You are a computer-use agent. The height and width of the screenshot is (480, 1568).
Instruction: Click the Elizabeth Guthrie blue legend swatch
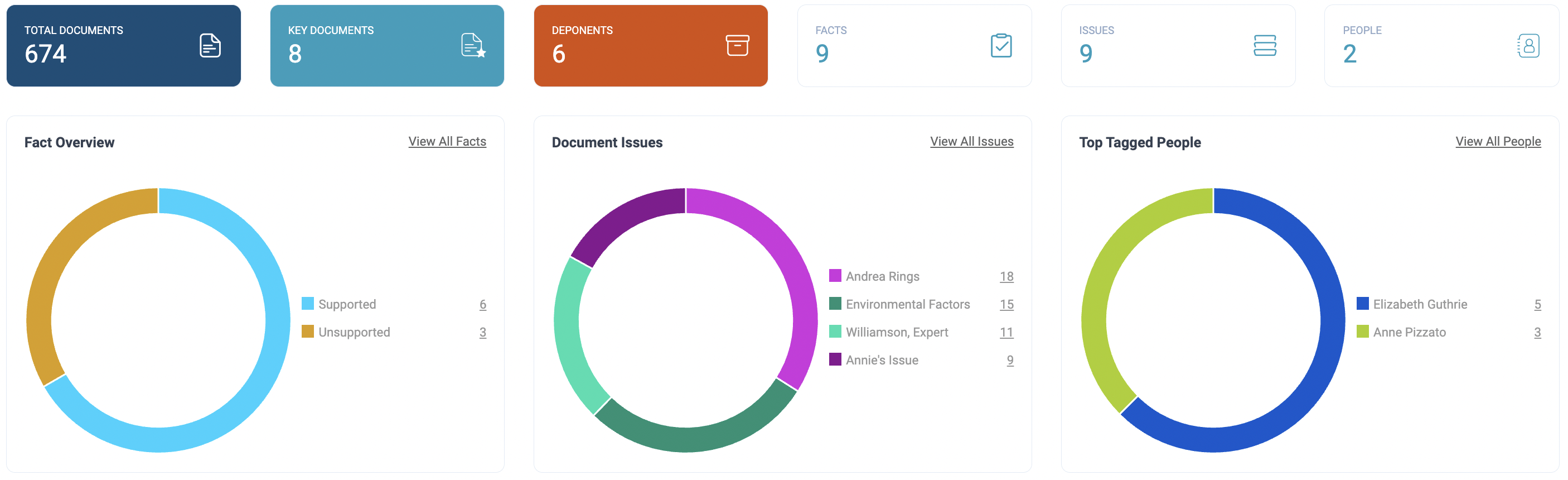point(1362,304)
